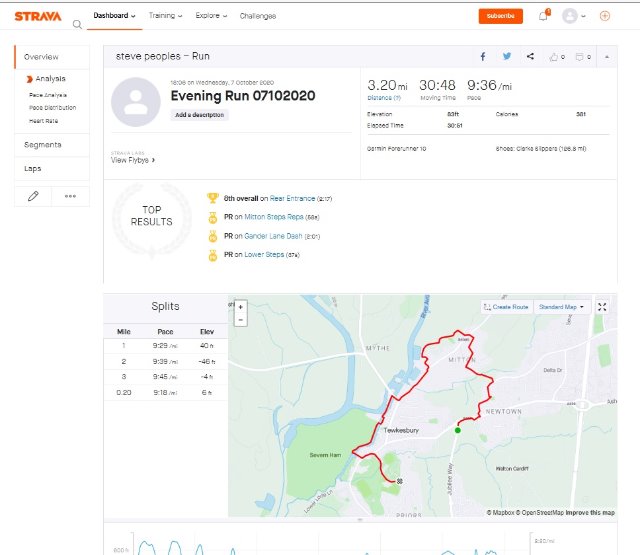Open comments via the comment icon
This screenshot has width=640, height=555.
point(579,57)
